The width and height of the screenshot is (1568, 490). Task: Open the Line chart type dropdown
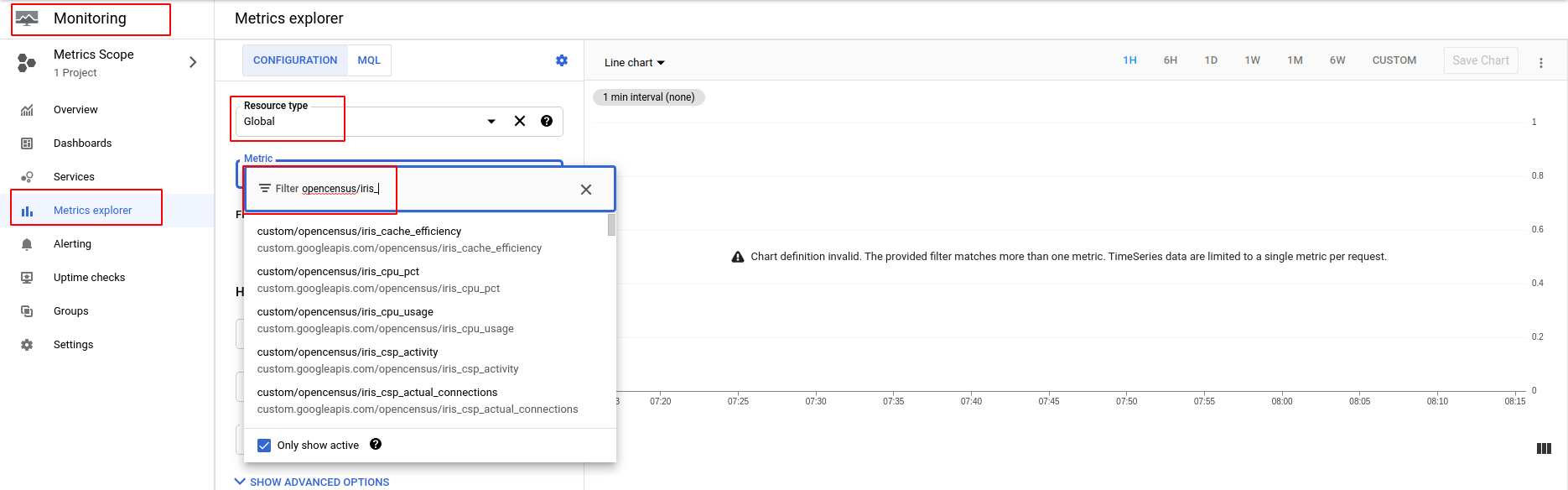click(635, 63)
